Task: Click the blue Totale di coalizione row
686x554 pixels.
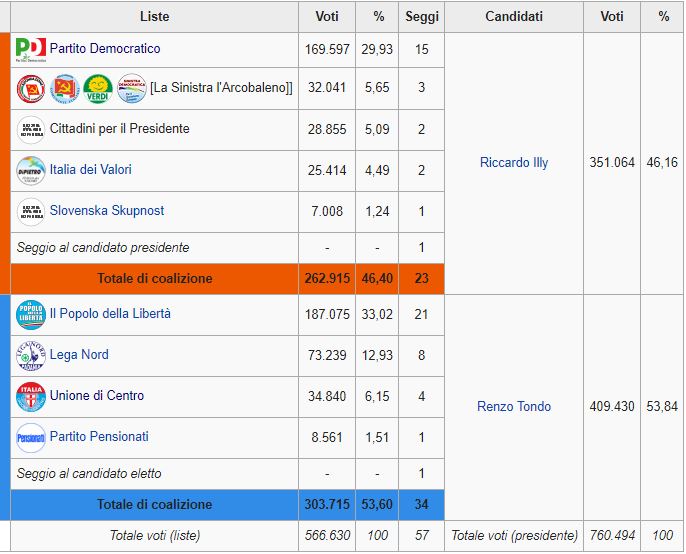Action: coord(154,505)
